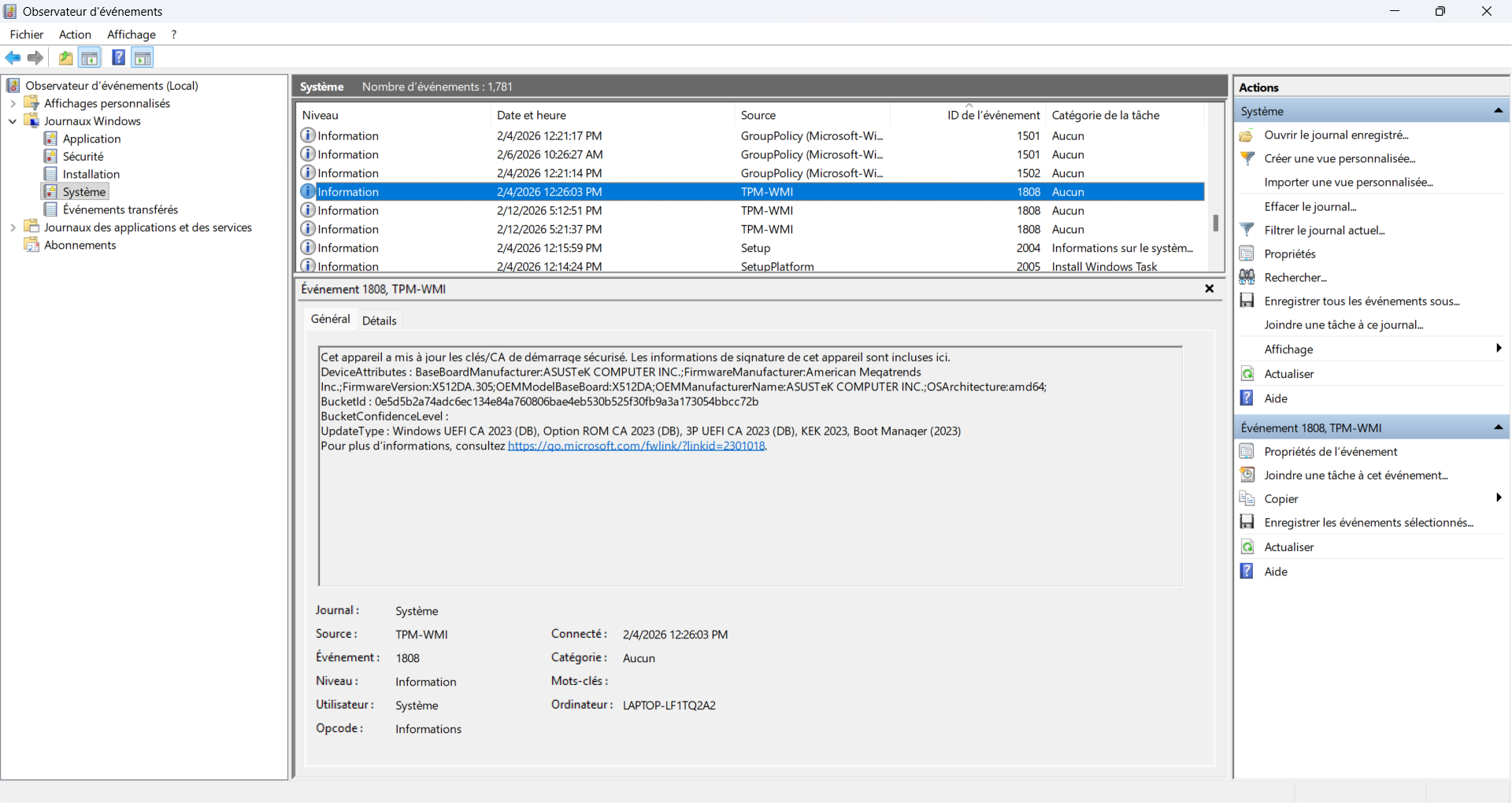Click the blue help book toolbar icon
Screen dimensions: 1512x803
click(x=118, y=57)
